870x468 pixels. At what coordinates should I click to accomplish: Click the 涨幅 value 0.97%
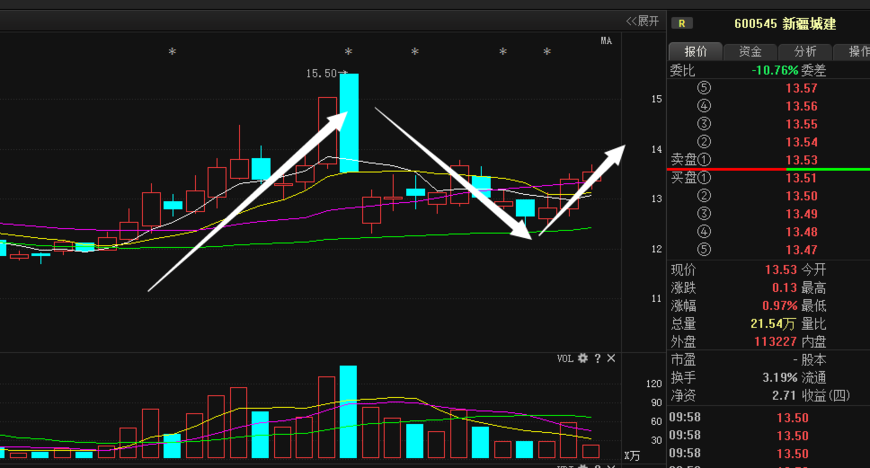coord(780,305)
